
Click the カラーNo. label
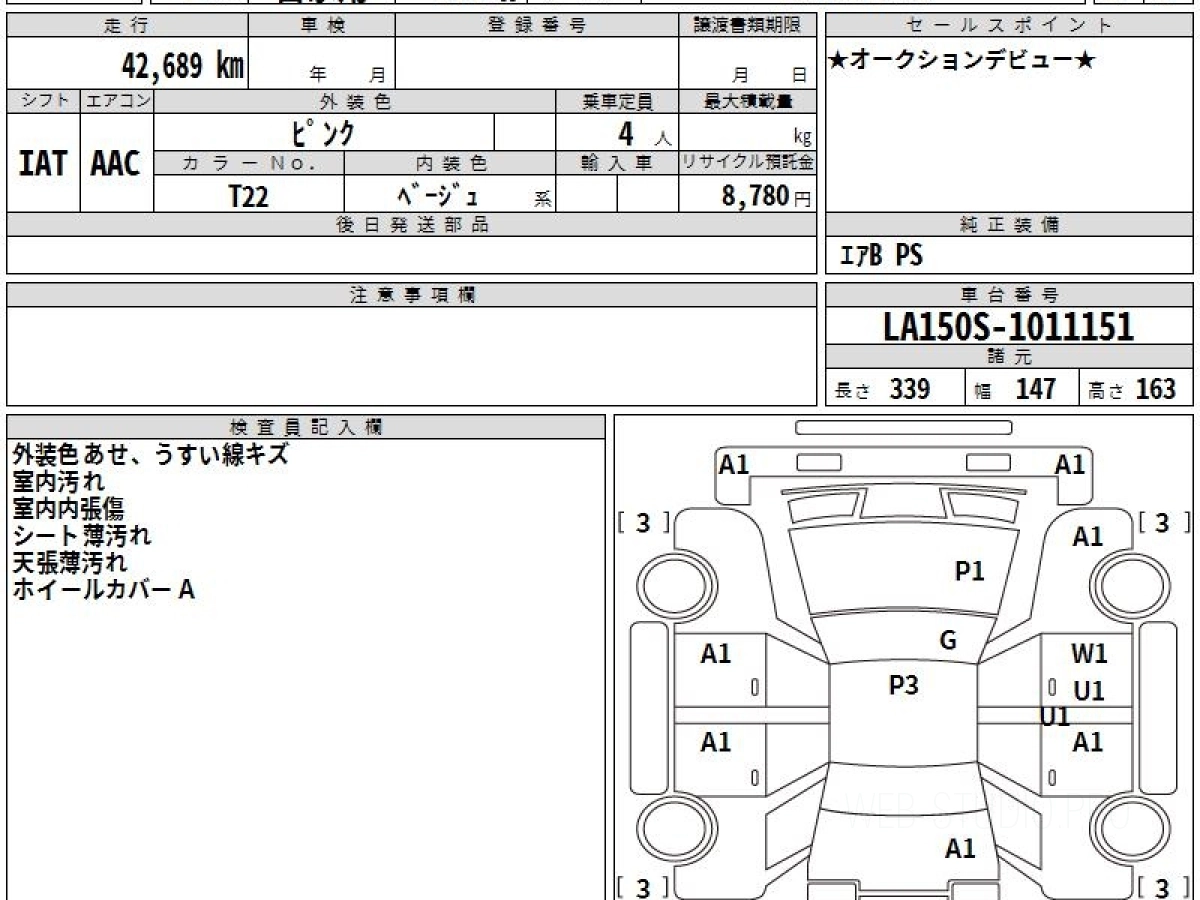(x=249, y=163)
